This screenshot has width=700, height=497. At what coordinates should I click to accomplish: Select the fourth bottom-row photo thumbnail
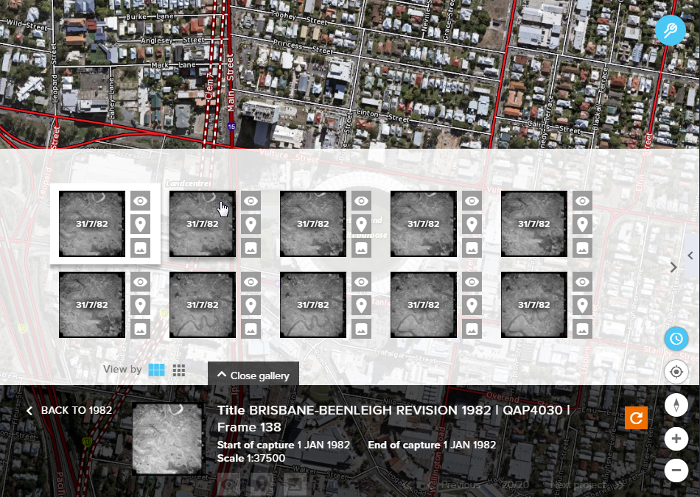click(424, 305)
